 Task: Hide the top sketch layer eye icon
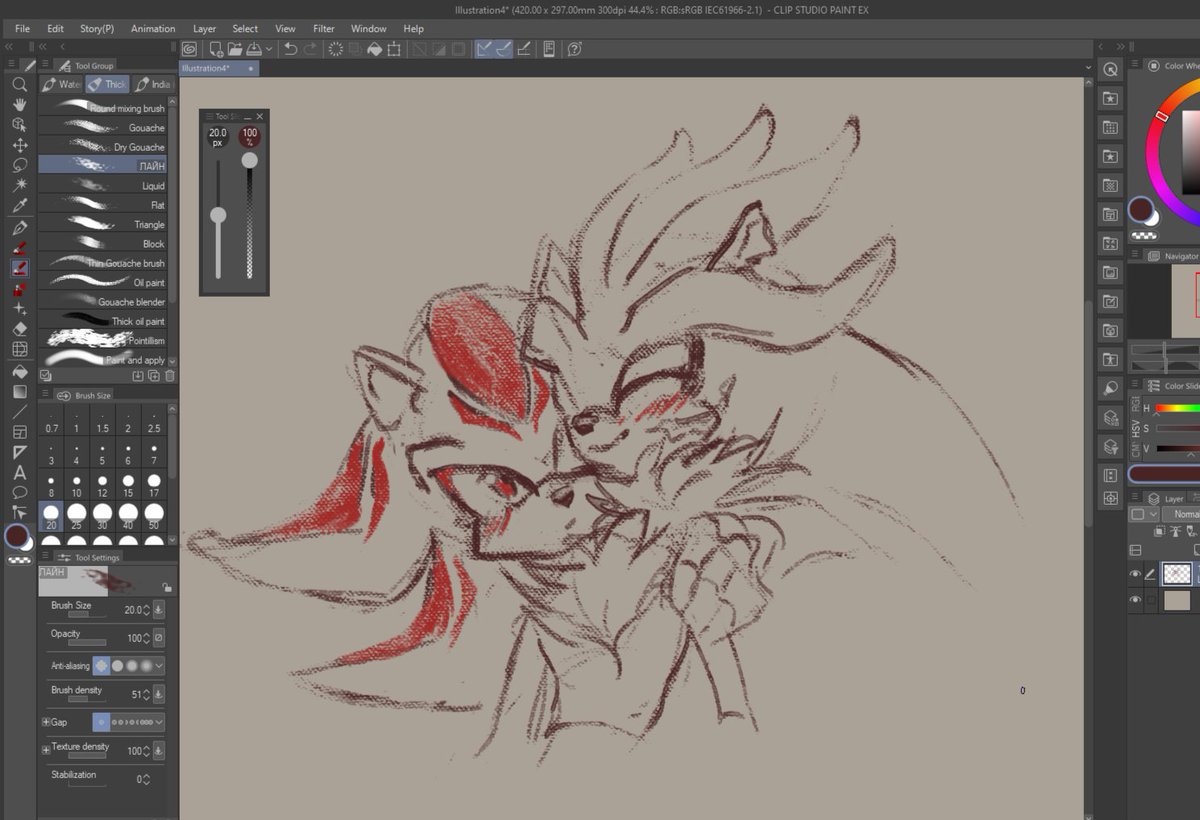tap(1135, 574)
